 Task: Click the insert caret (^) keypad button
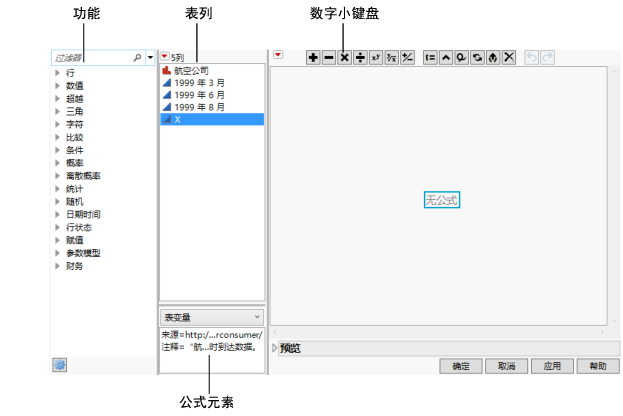(446, 58)
